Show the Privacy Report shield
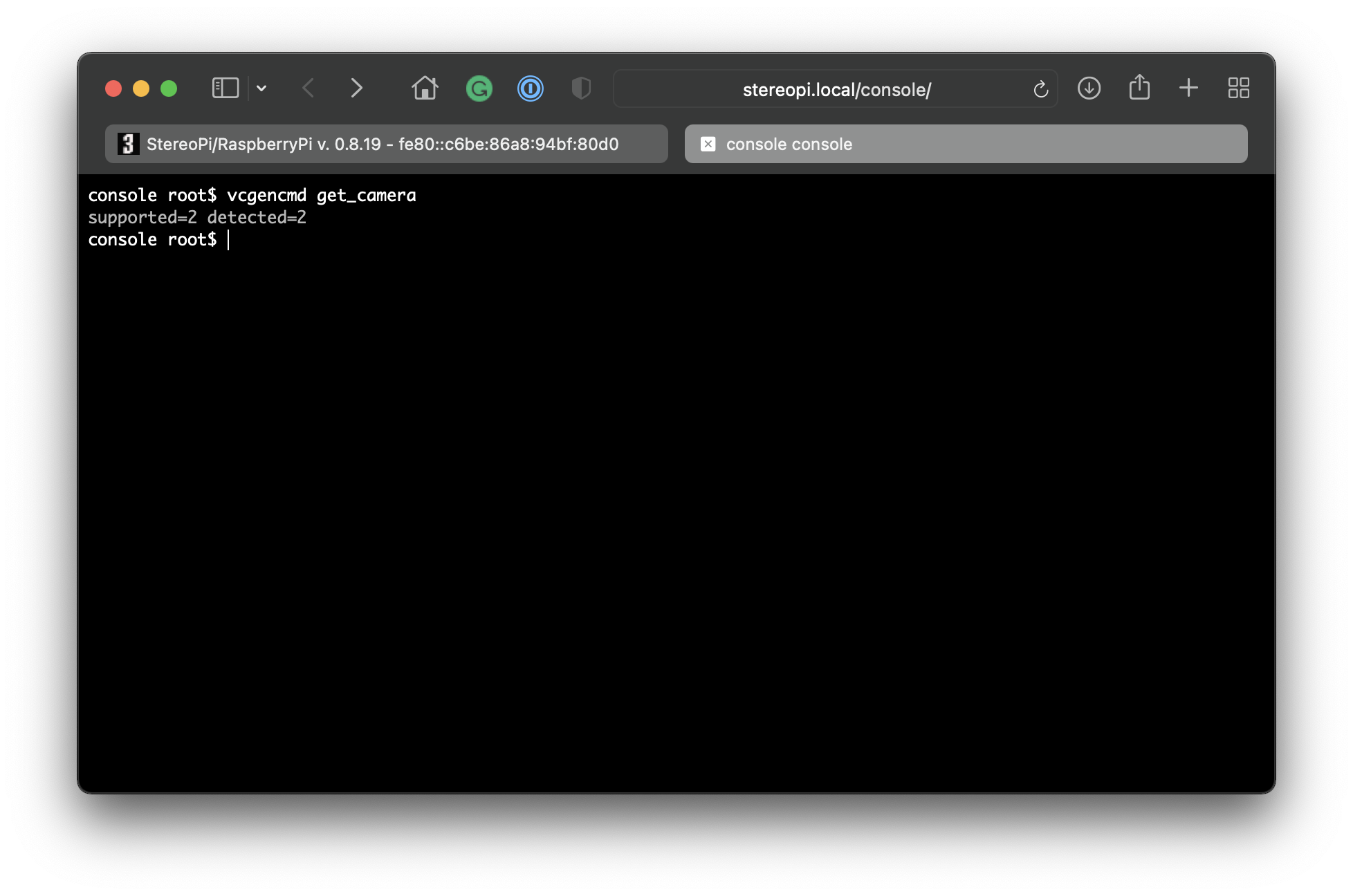1353x896 pixels. 581,88
